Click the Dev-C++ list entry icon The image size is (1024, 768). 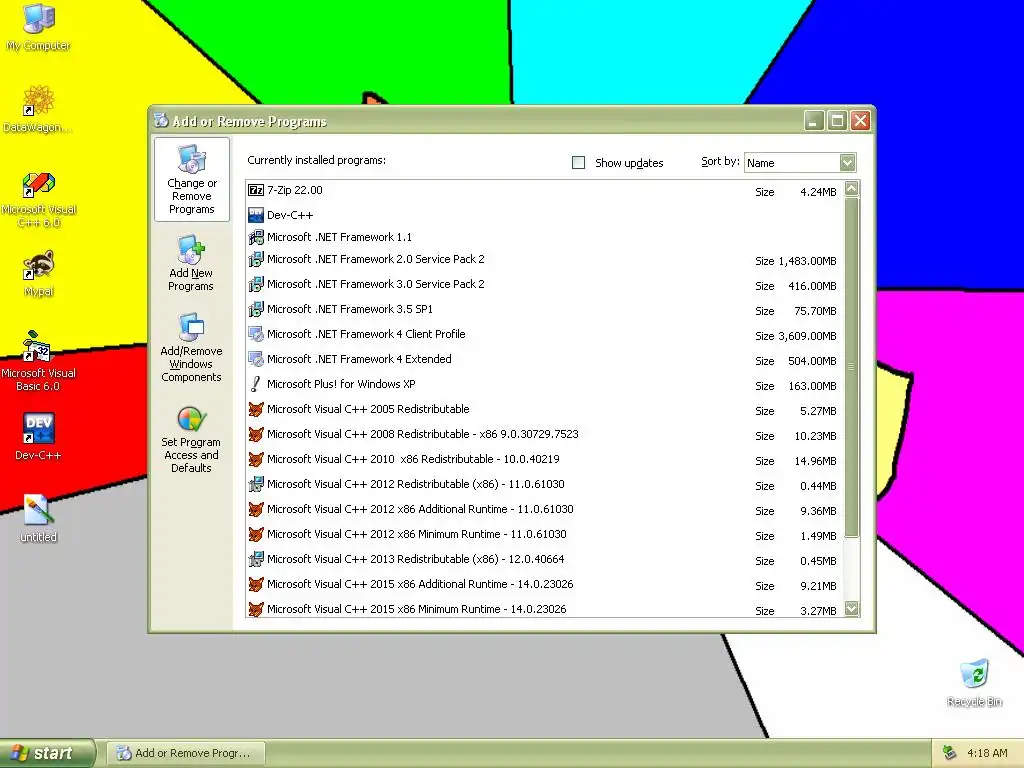tap(256, 215)
